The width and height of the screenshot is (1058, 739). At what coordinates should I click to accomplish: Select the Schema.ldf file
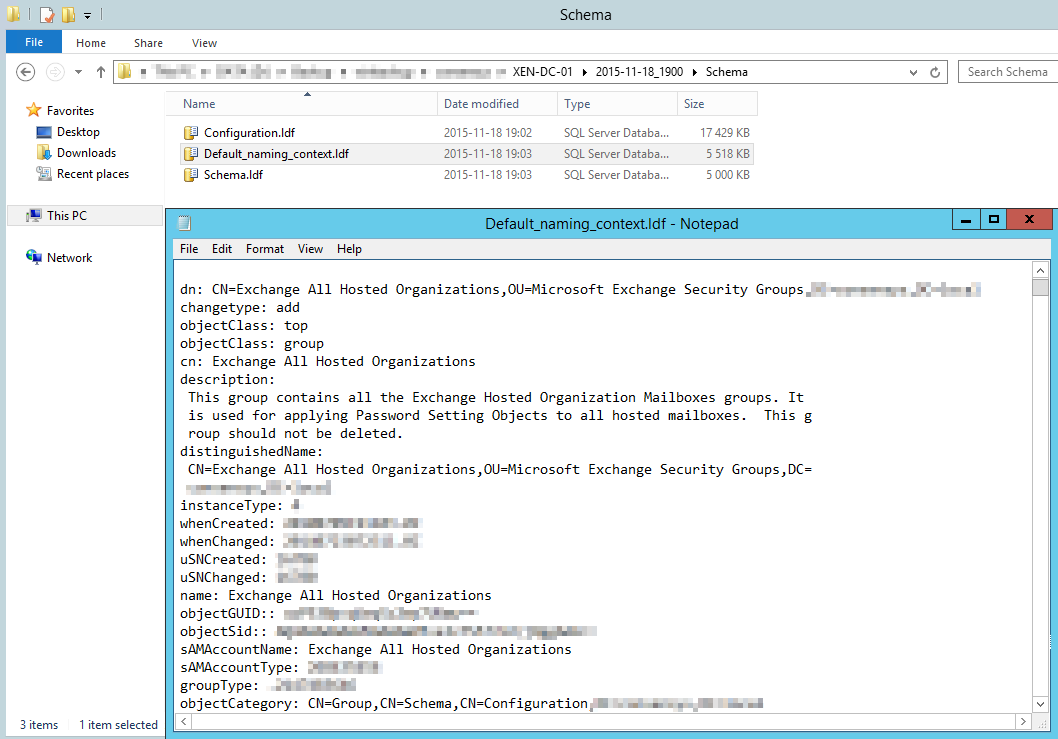click(233, 174)
